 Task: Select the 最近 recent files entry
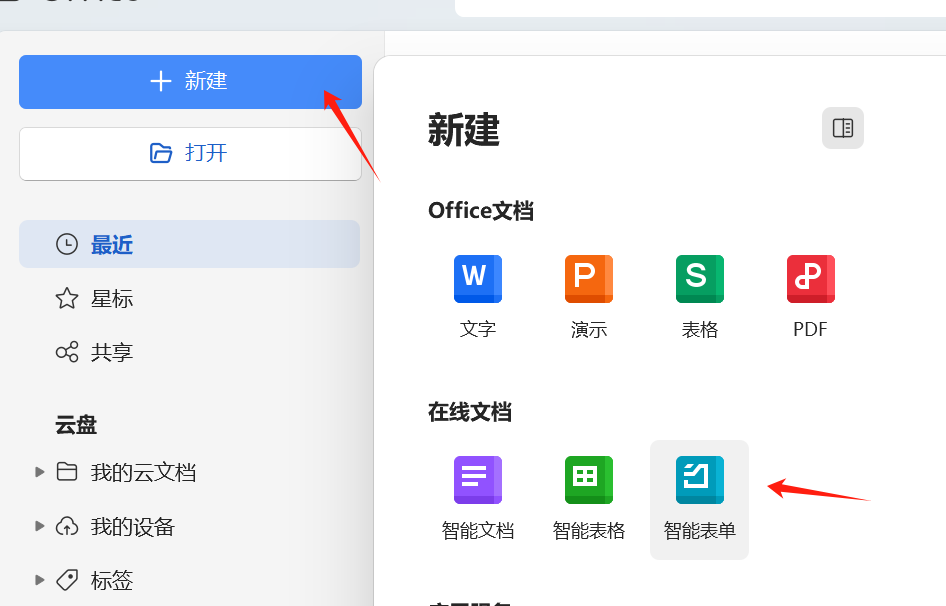click(x=112, y=244)
